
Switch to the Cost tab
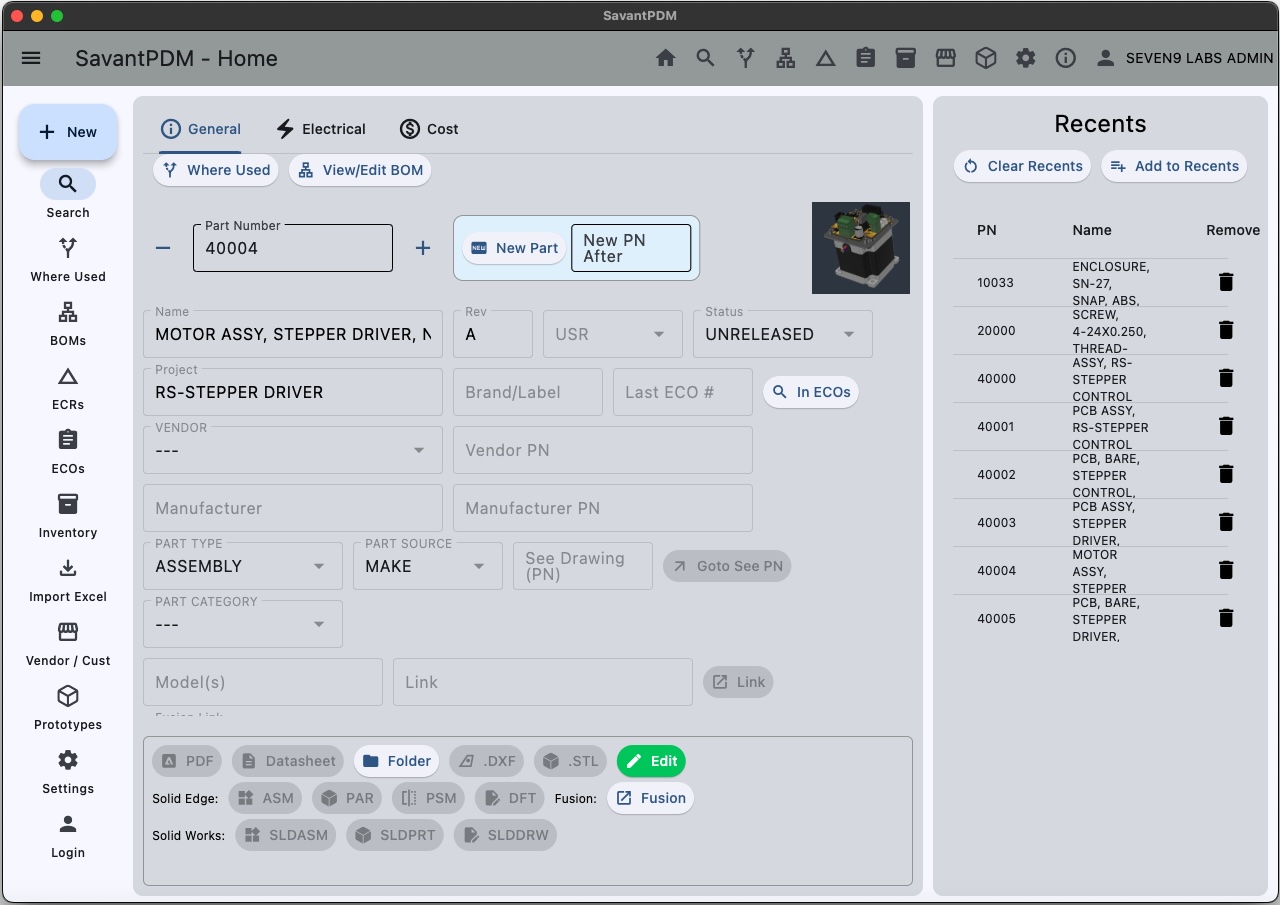point(429,129)
